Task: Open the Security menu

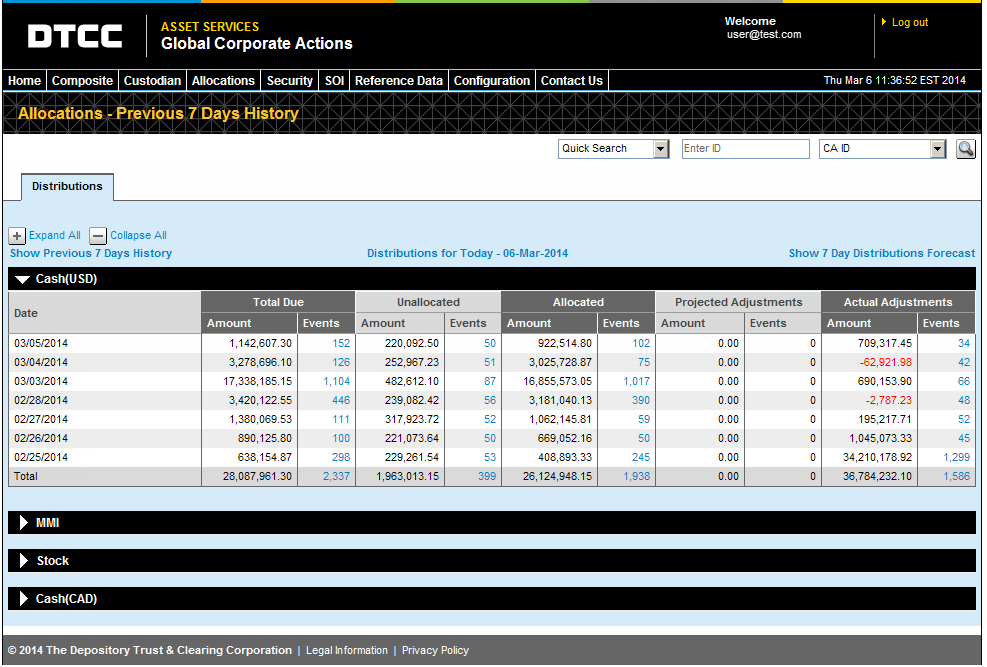Action: point(289,81)
